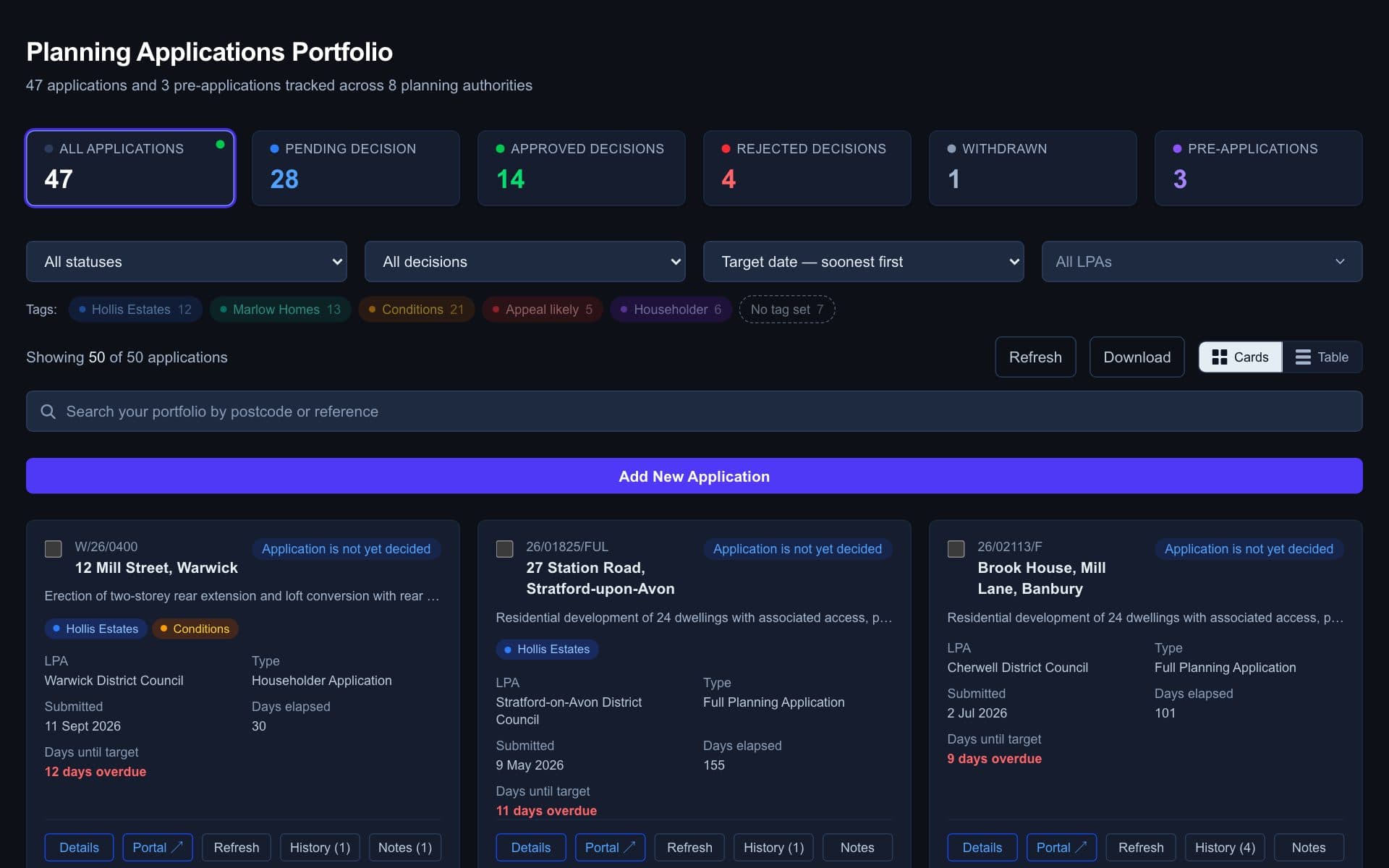Click the Download button
The width and height of the screenshot is (1389, 868).
pos(1137,357)
